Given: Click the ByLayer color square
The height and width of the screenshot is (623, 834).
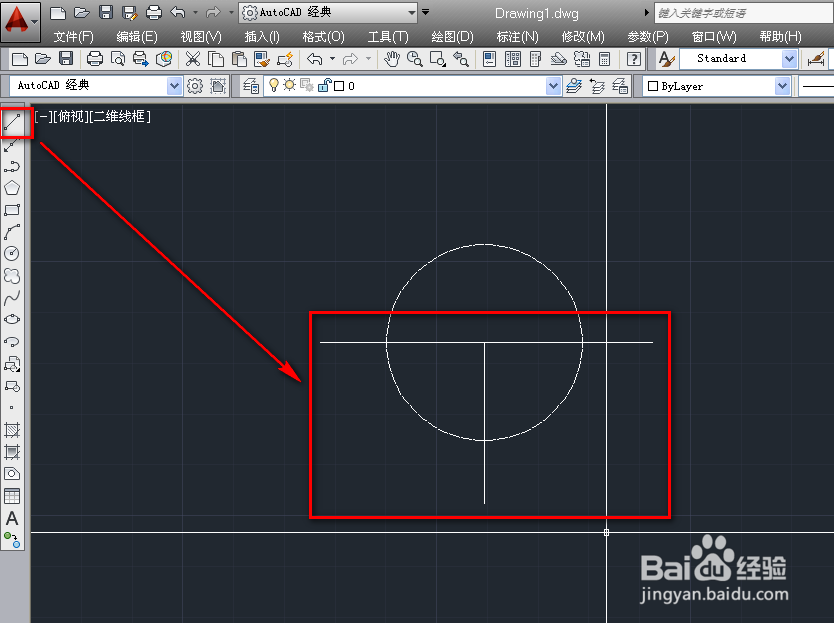Looking at the screenshot, I should pos(653,86).
